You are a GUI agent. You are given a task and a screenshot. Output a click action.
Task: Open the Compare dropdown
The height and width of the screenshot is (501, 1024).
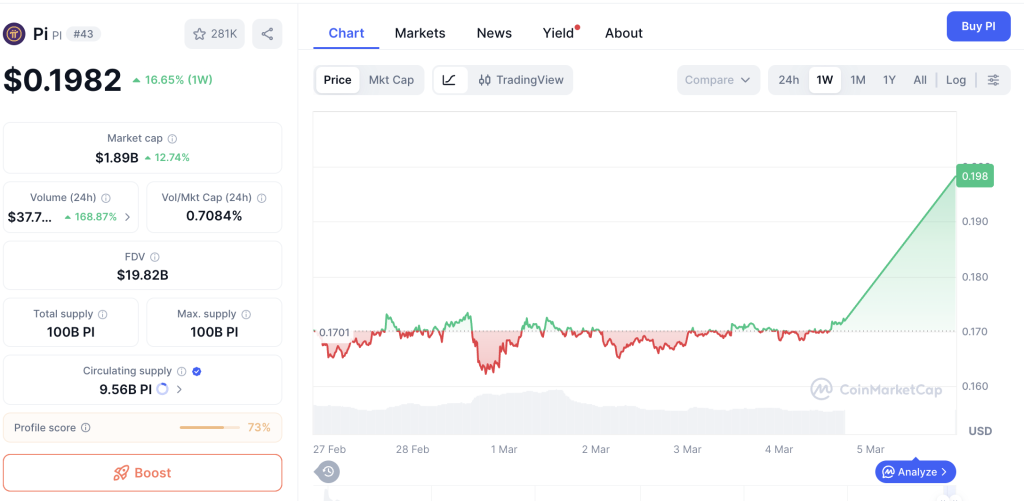tap(718, 80)
